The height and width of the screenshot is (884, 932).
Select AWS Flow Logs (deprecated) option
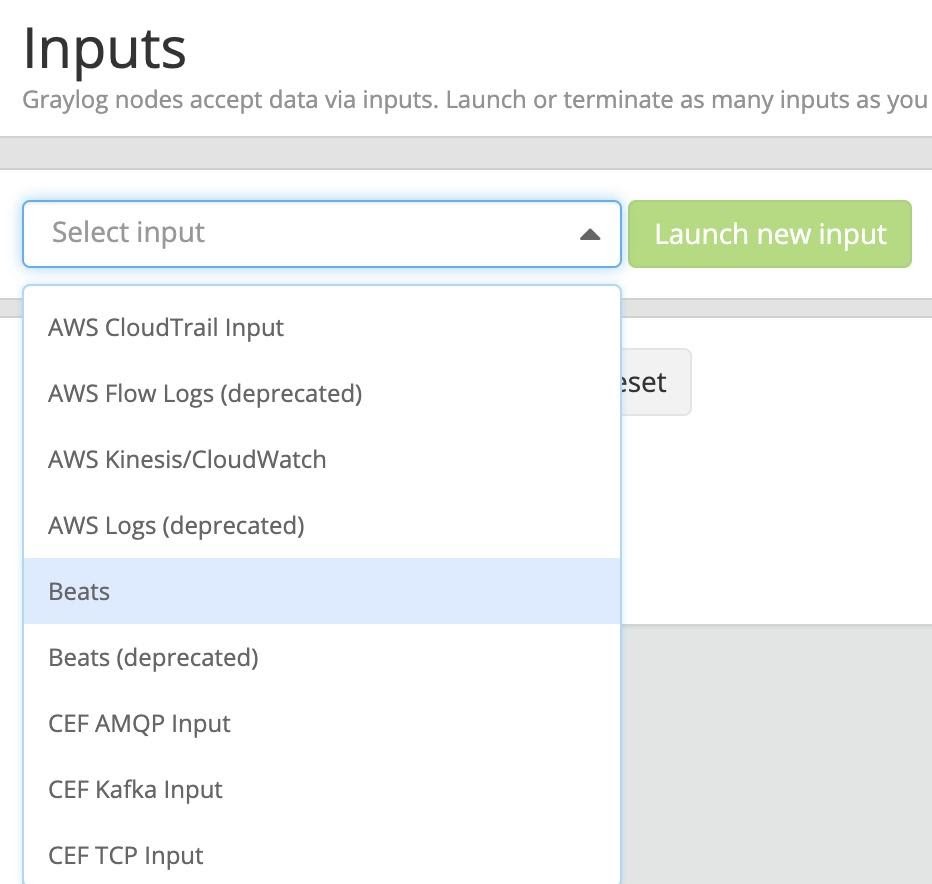(x=205, y=394)
